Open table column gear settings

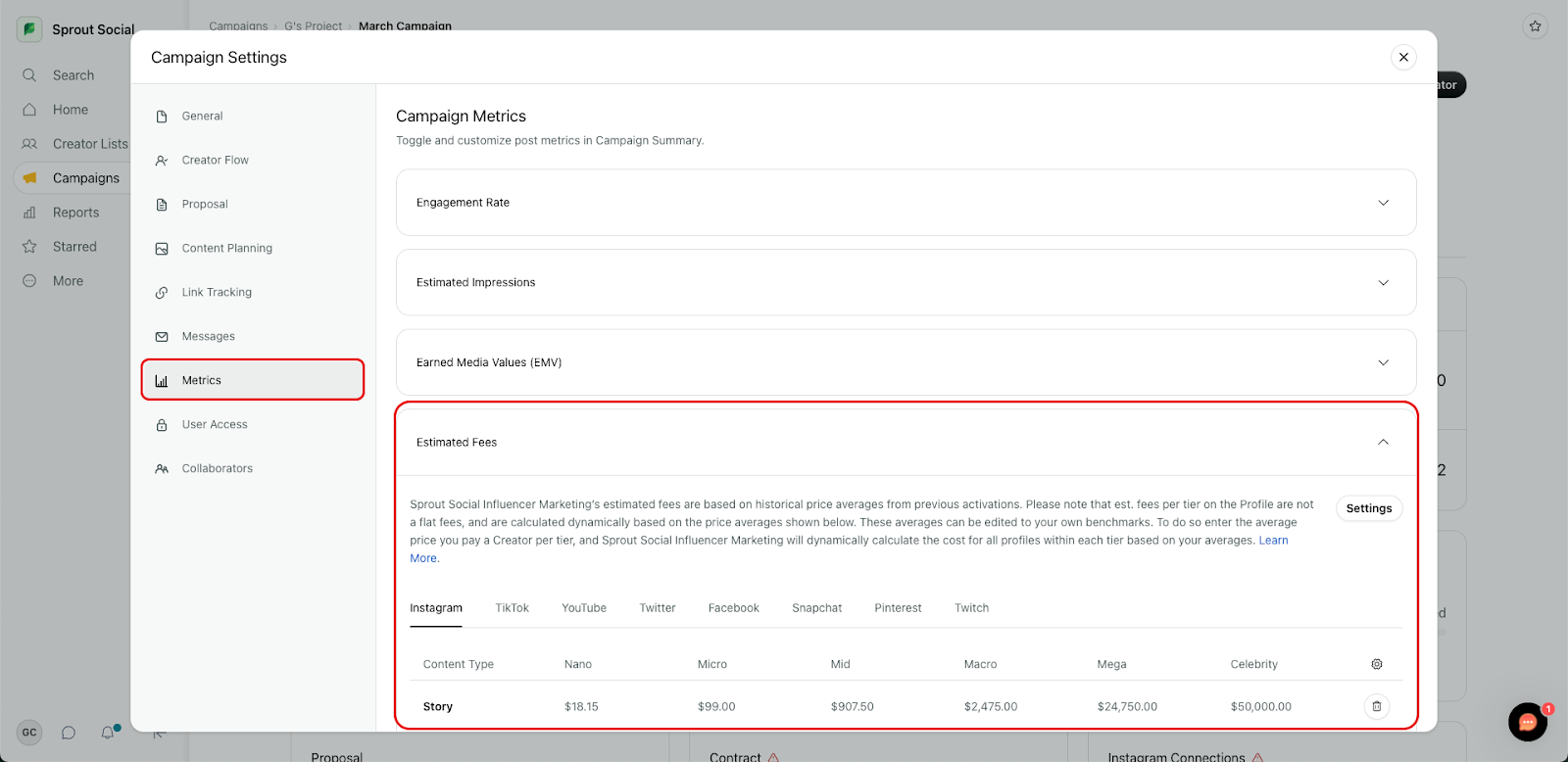click(1377, 664)
